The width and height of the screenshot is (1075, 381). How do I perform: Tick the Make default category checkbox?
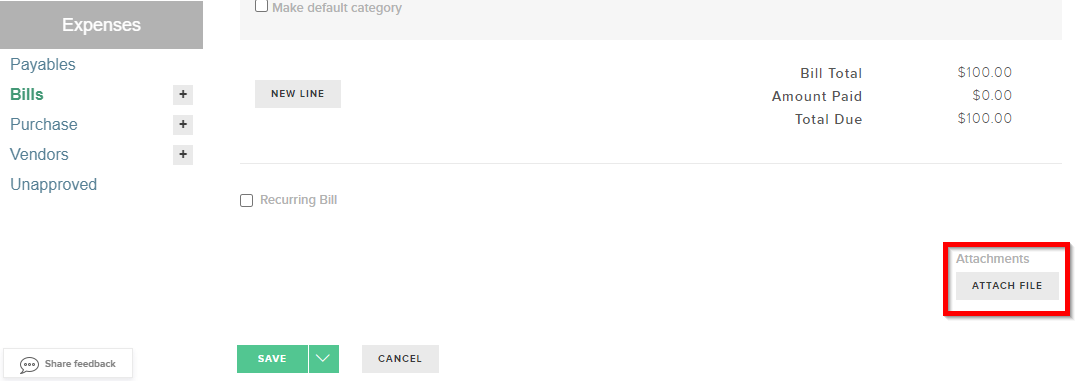coord(261,6)
